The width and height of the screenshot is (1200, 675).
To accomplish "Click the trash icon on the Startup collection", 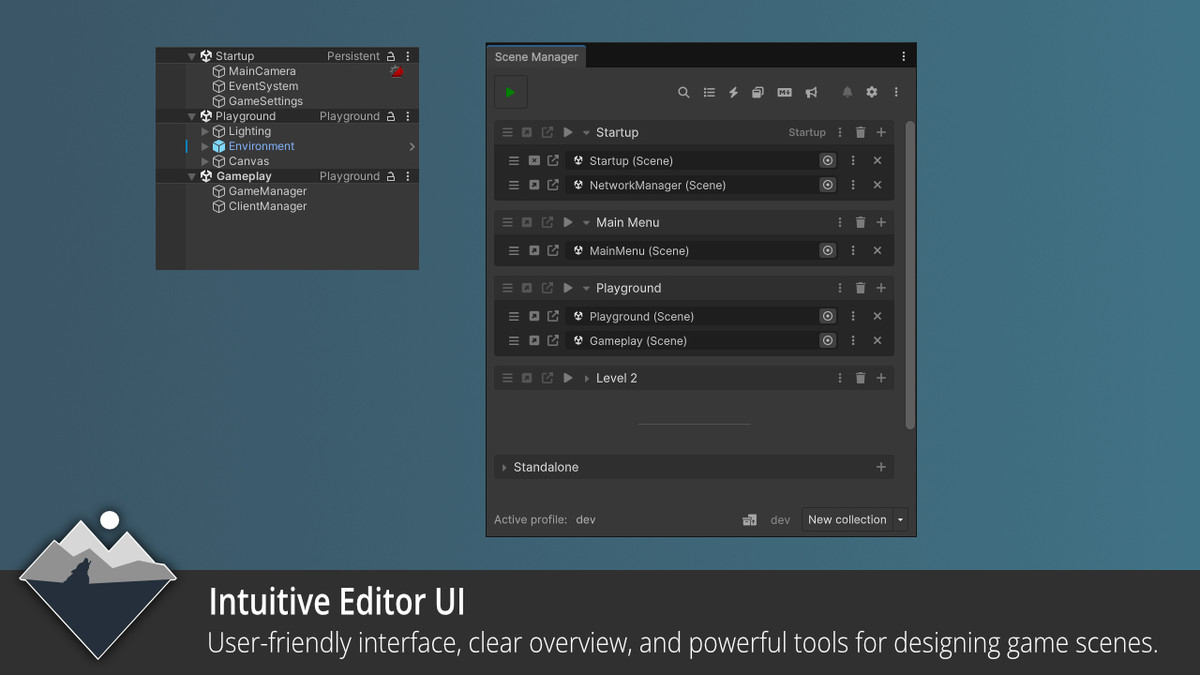I will click(860, 131).
